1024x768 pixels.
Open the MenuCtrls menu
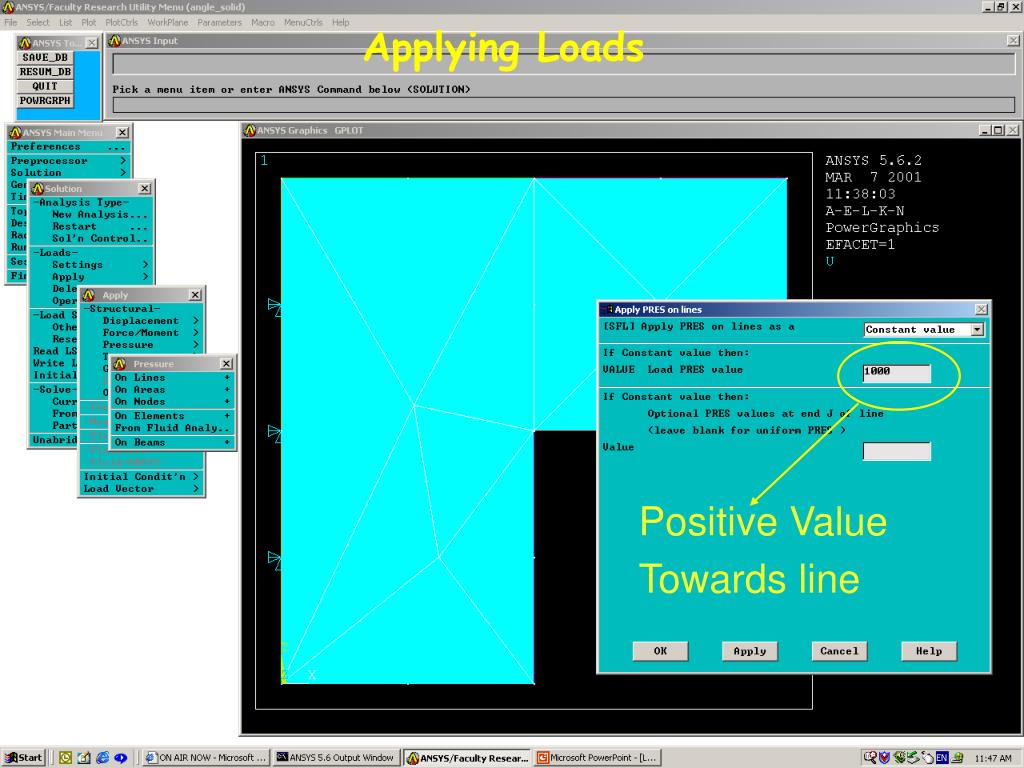(x=304, y=22)
